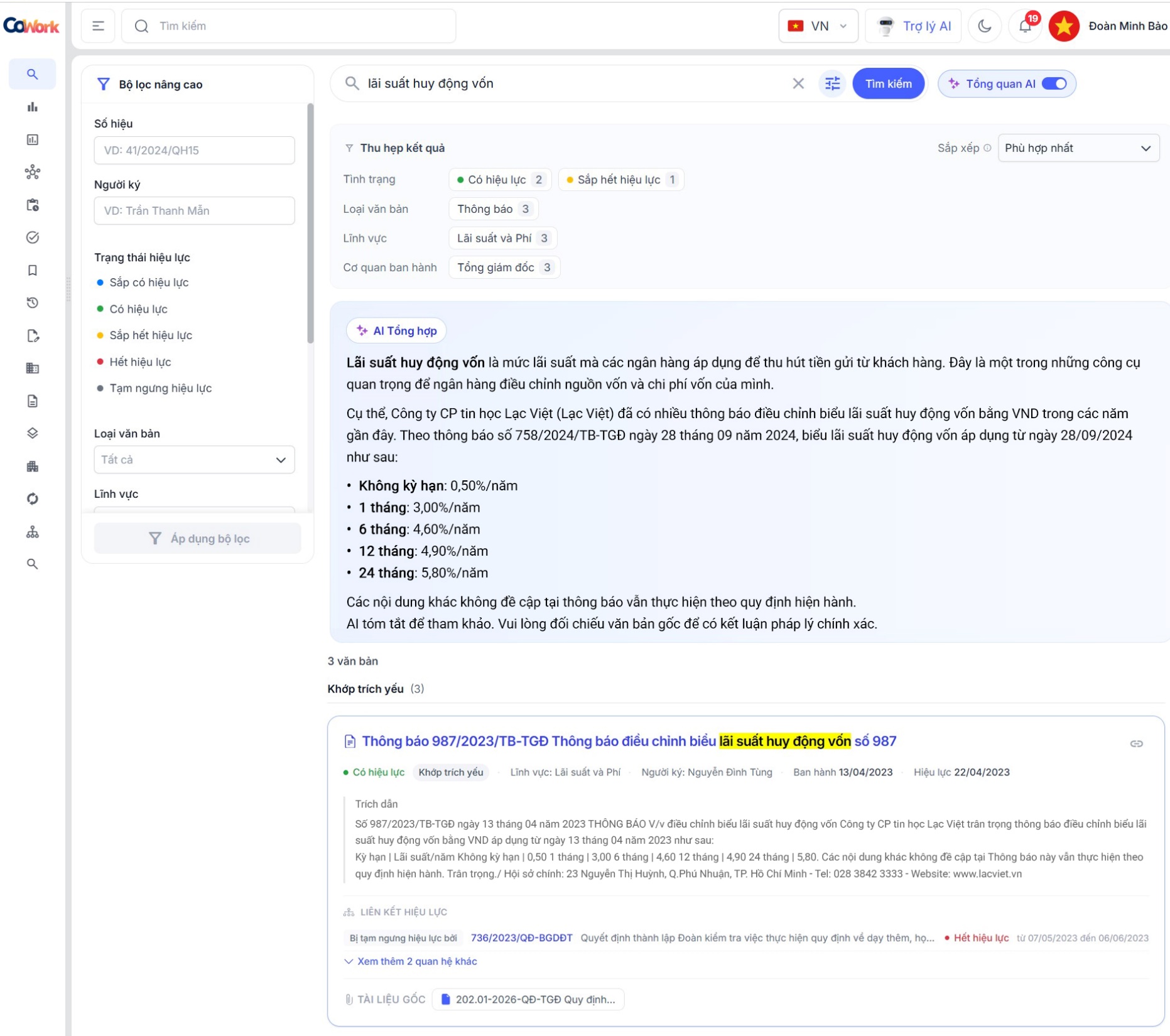Open the history icon in left sidebar
This screenshot has height=1036, width=1170.
point(33,303)
